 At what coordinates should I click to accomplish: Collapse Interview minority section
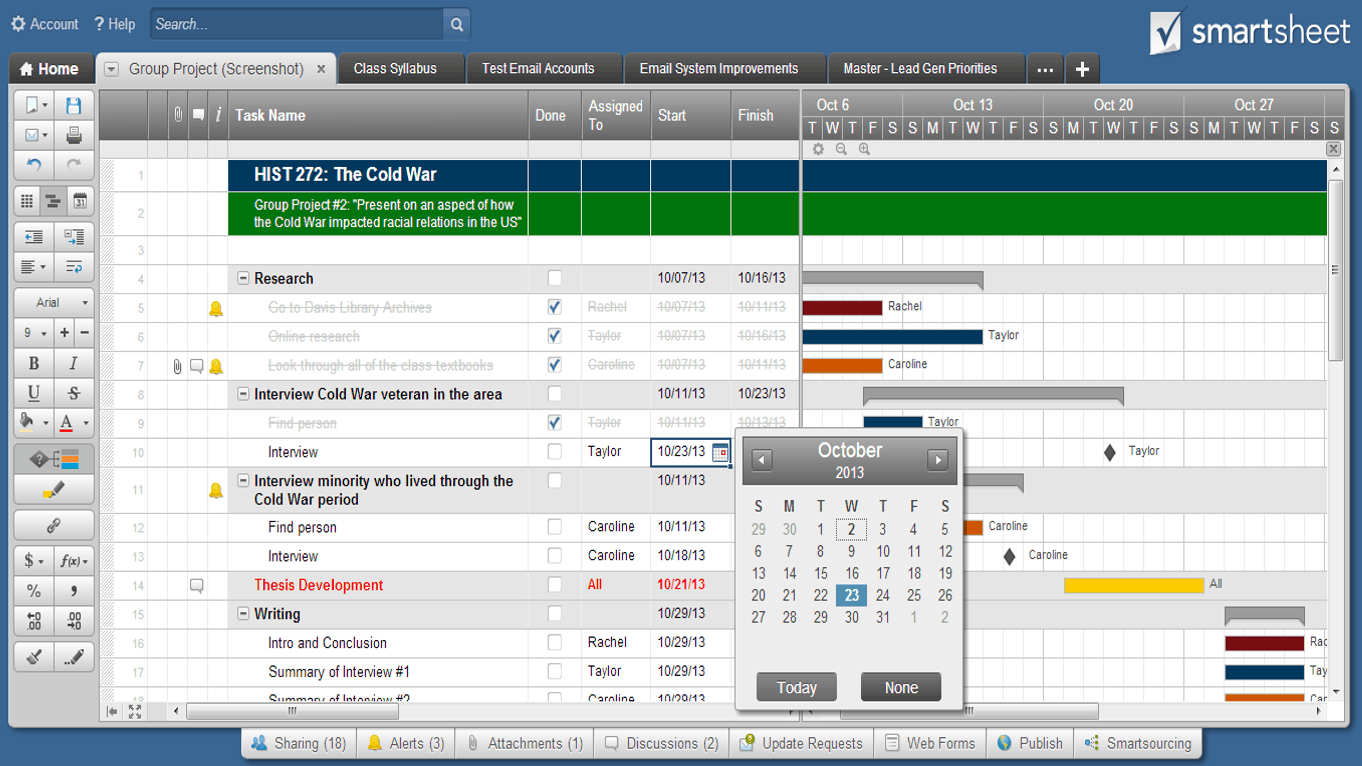coord(243,481)
